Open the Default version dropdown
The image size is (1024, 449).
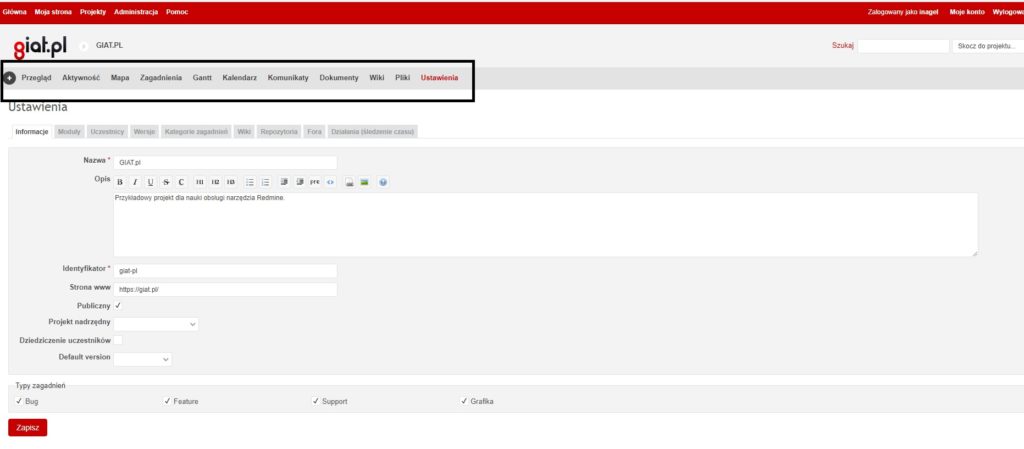pyautogui.click(x=143, y=359)
